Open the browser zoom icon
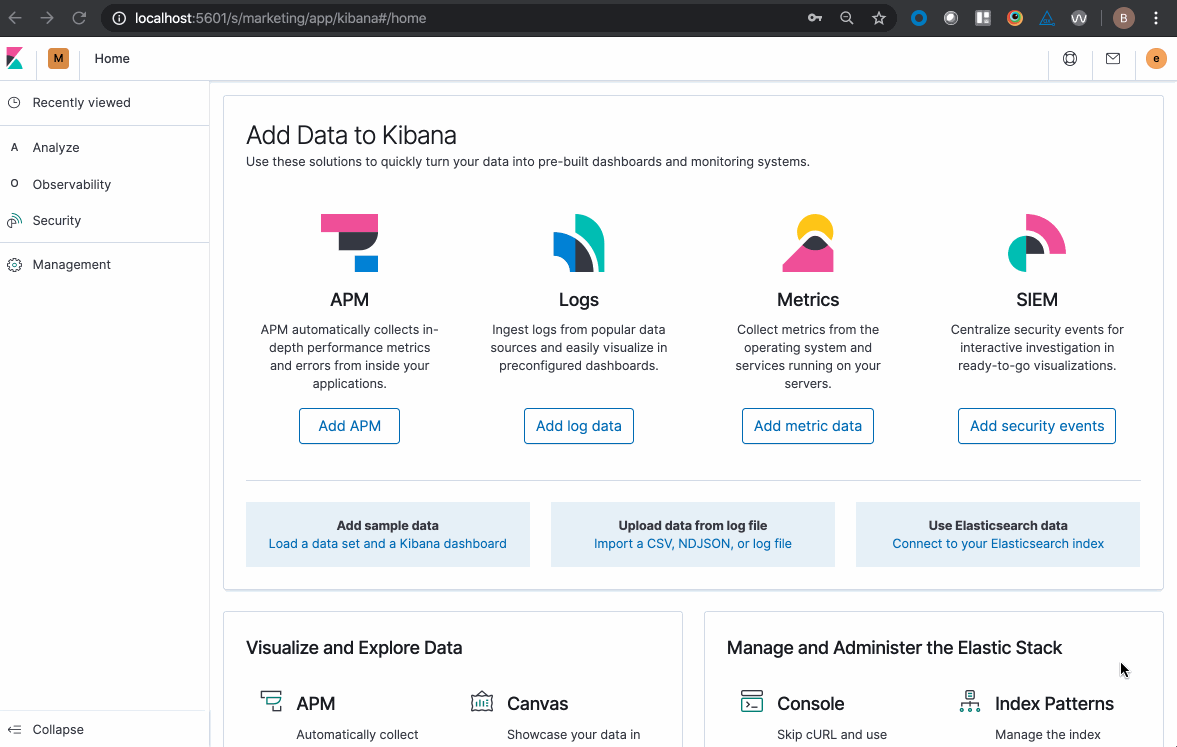 tap(847, 18)
